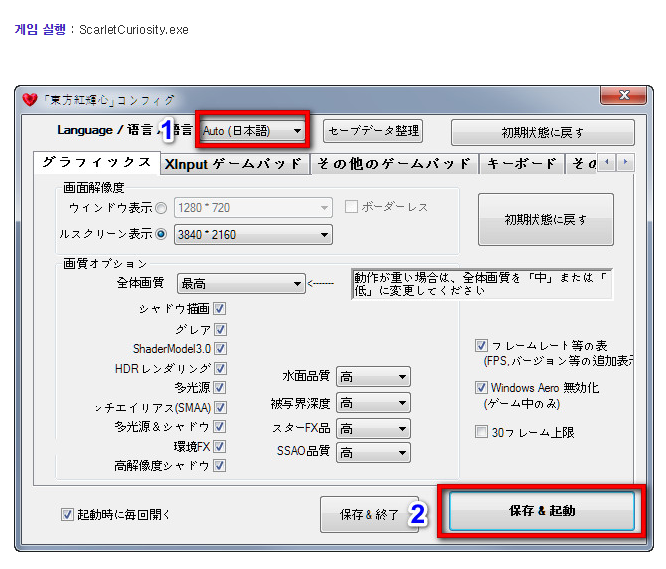Open the 3840 * 2160 fullscreen resolution dropdown
The image size is (666, 569).
tap(253, 234)
